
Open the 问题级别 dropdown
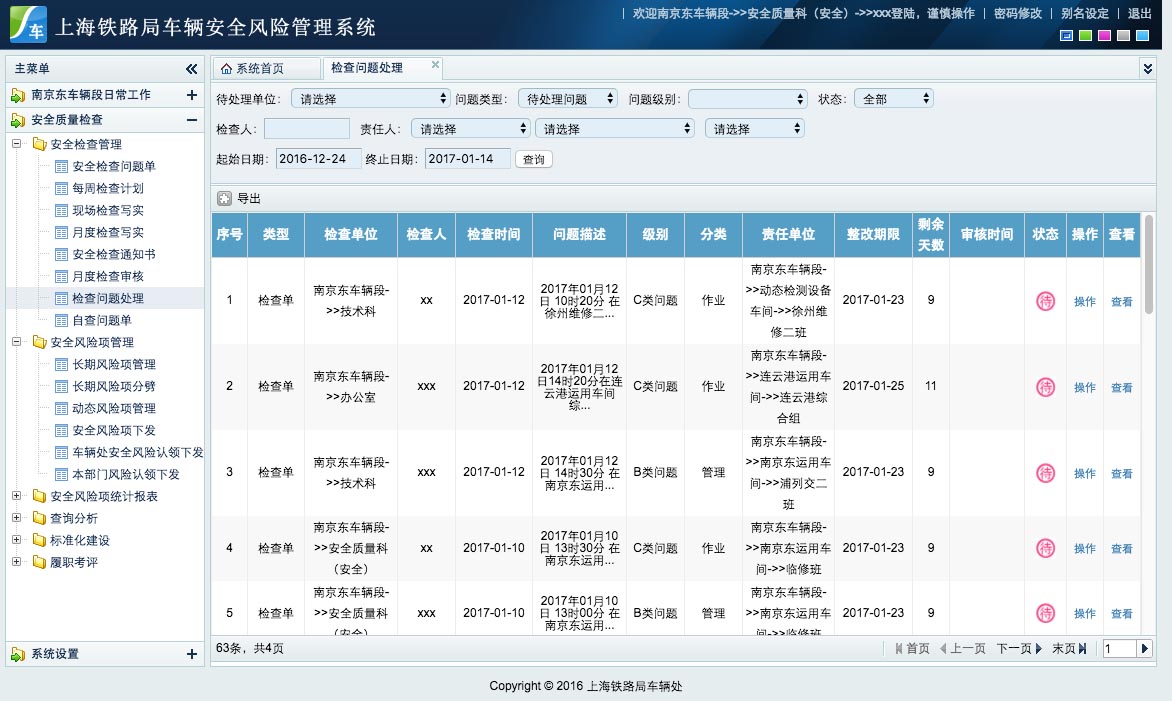(x=746, y=99)
